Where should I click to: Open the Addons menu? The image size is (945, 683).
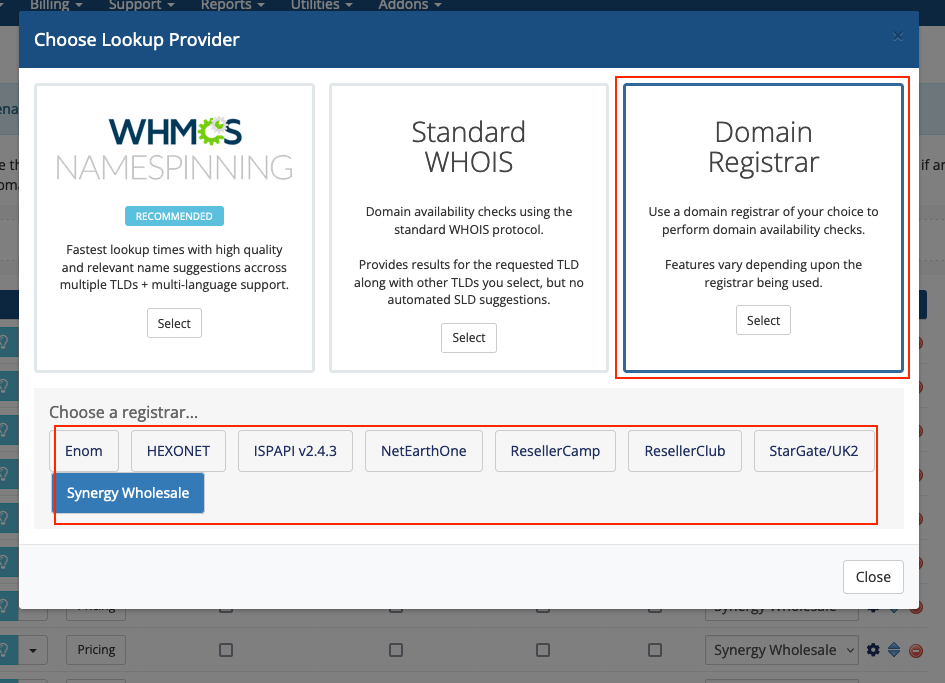409,5
